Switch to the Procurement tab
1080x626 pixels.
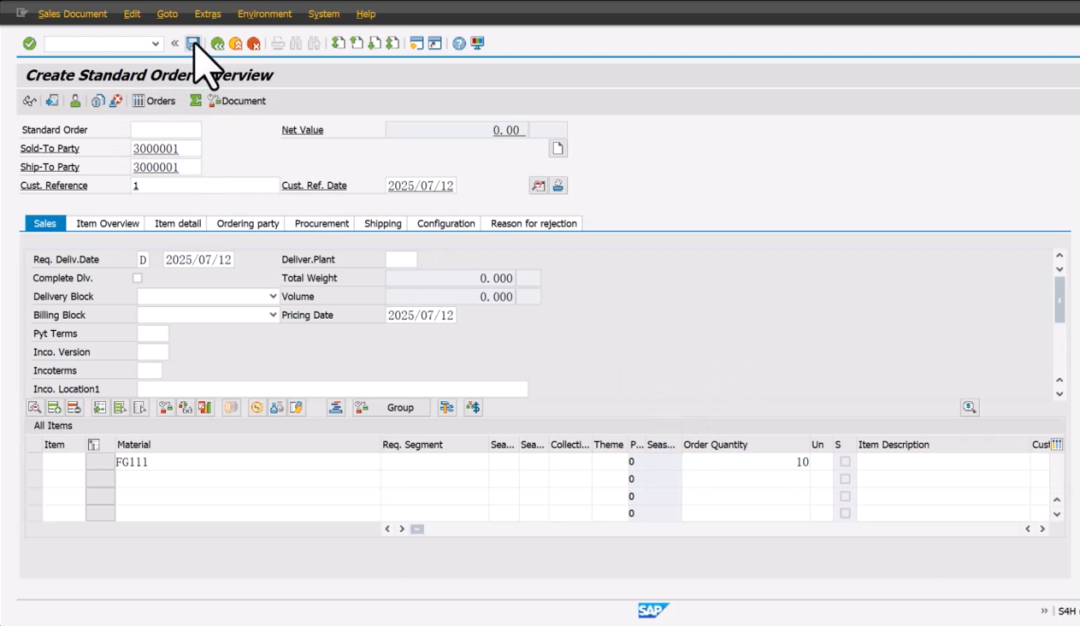[x=322, y=223]
